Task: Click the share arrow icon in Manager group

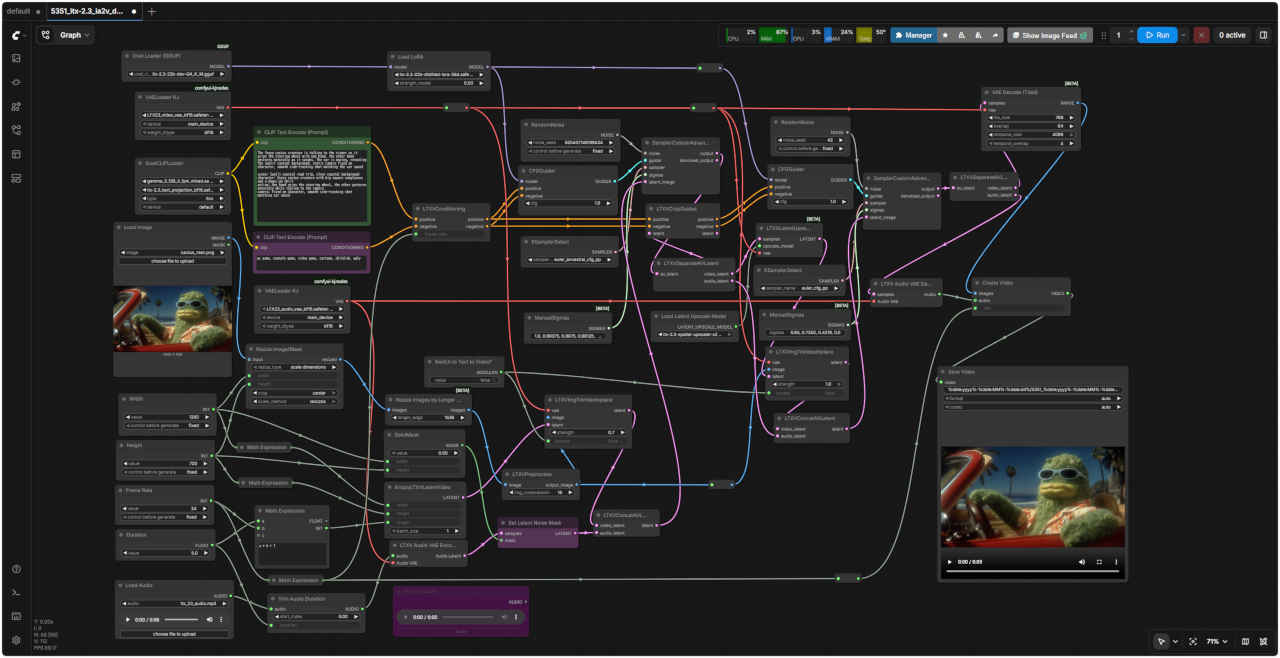Action: coord(996,35)
